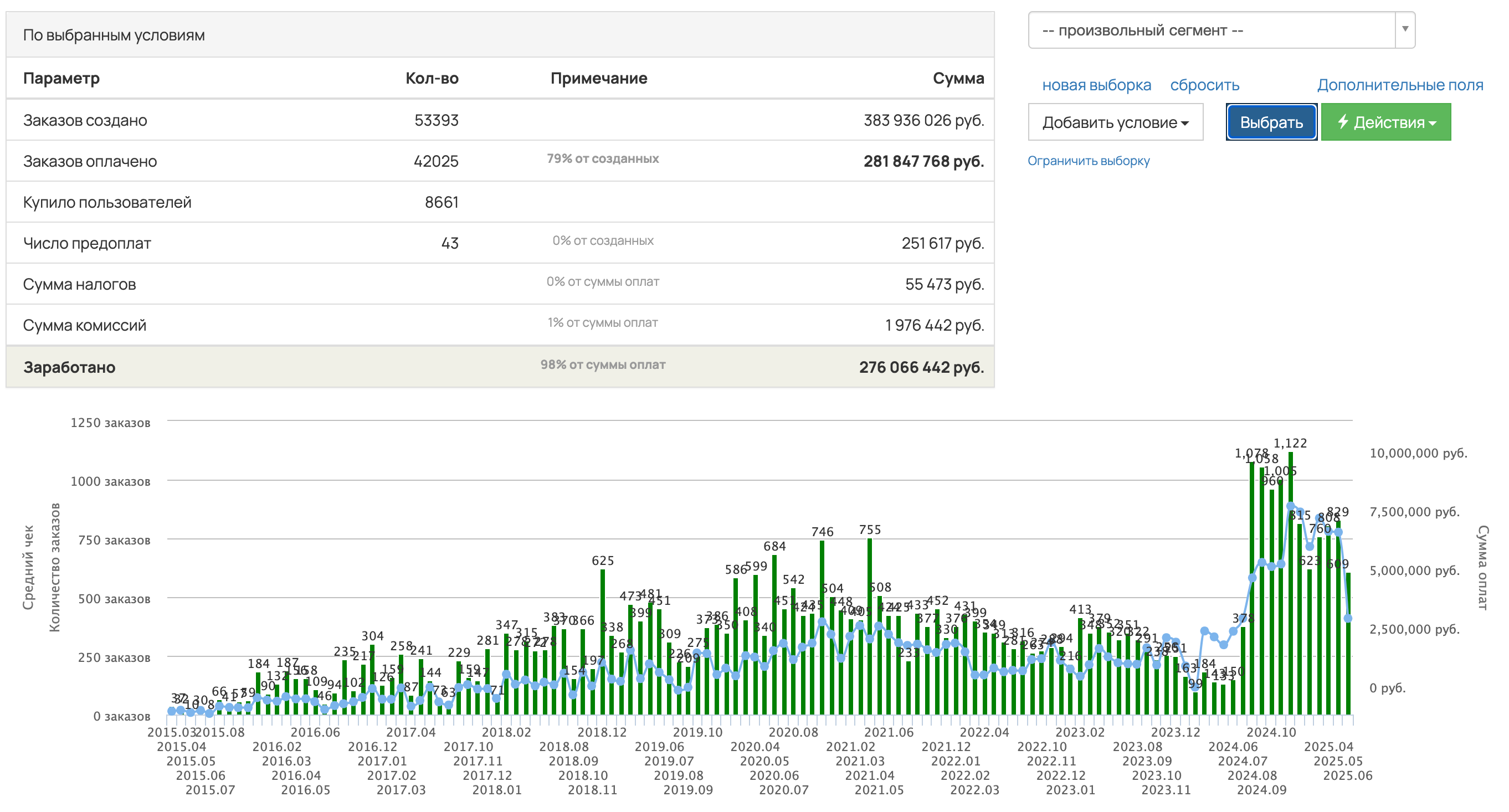Click the Сумма оплат right axis title
This screenshot has height=812, width=1509.
coord(1482,567)
